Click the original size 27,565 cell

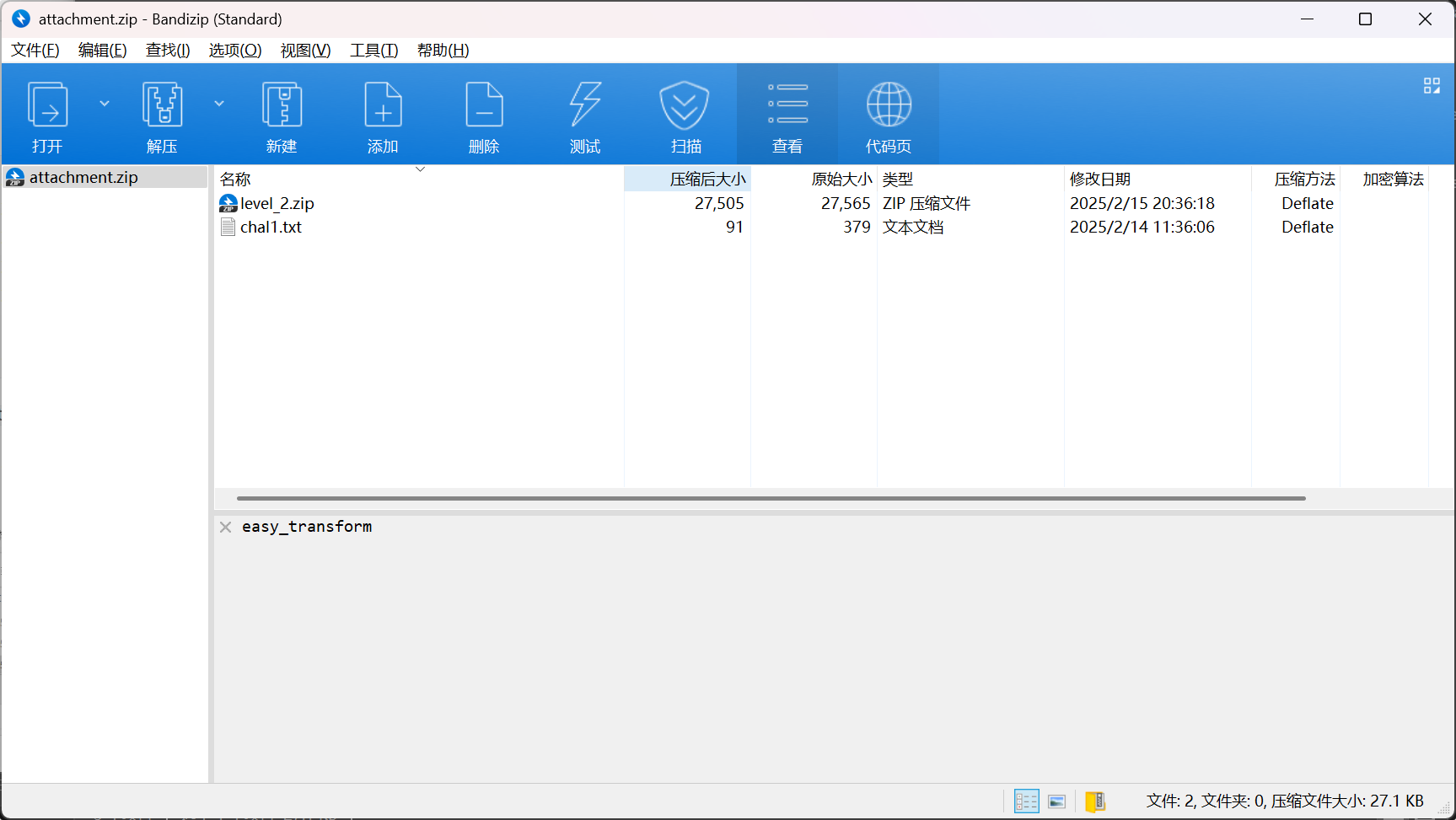[846, 203]
